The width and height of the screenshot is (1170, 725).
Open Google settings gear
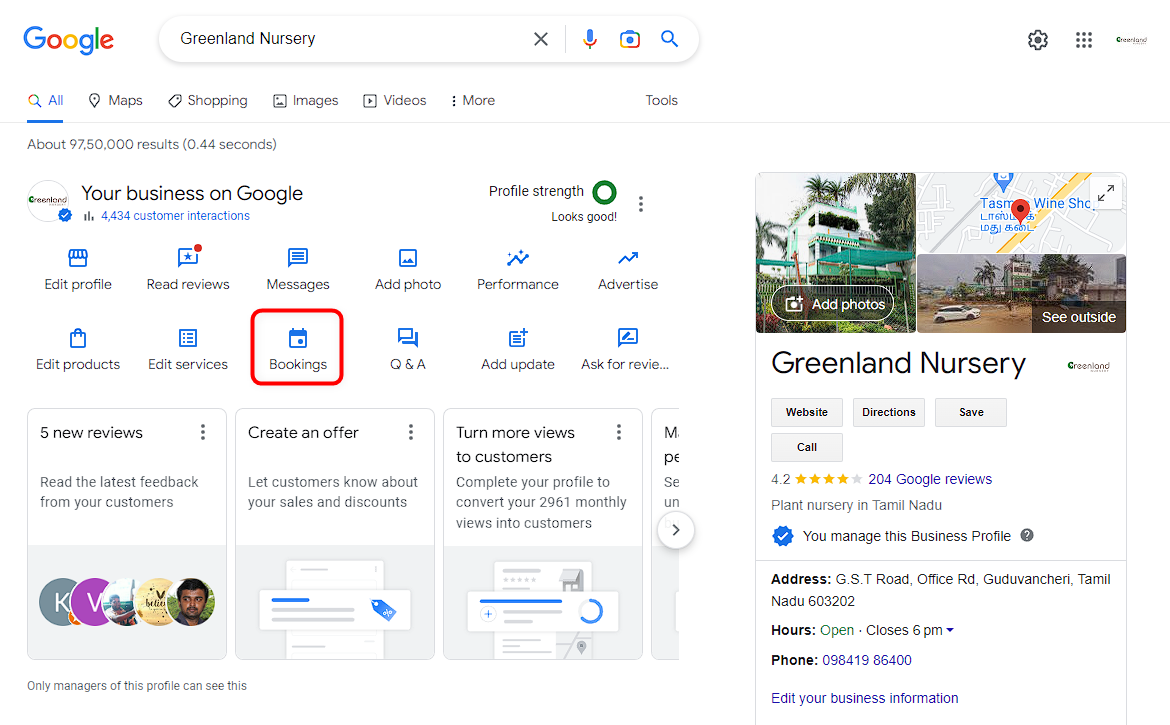(x=1038, y=40)
